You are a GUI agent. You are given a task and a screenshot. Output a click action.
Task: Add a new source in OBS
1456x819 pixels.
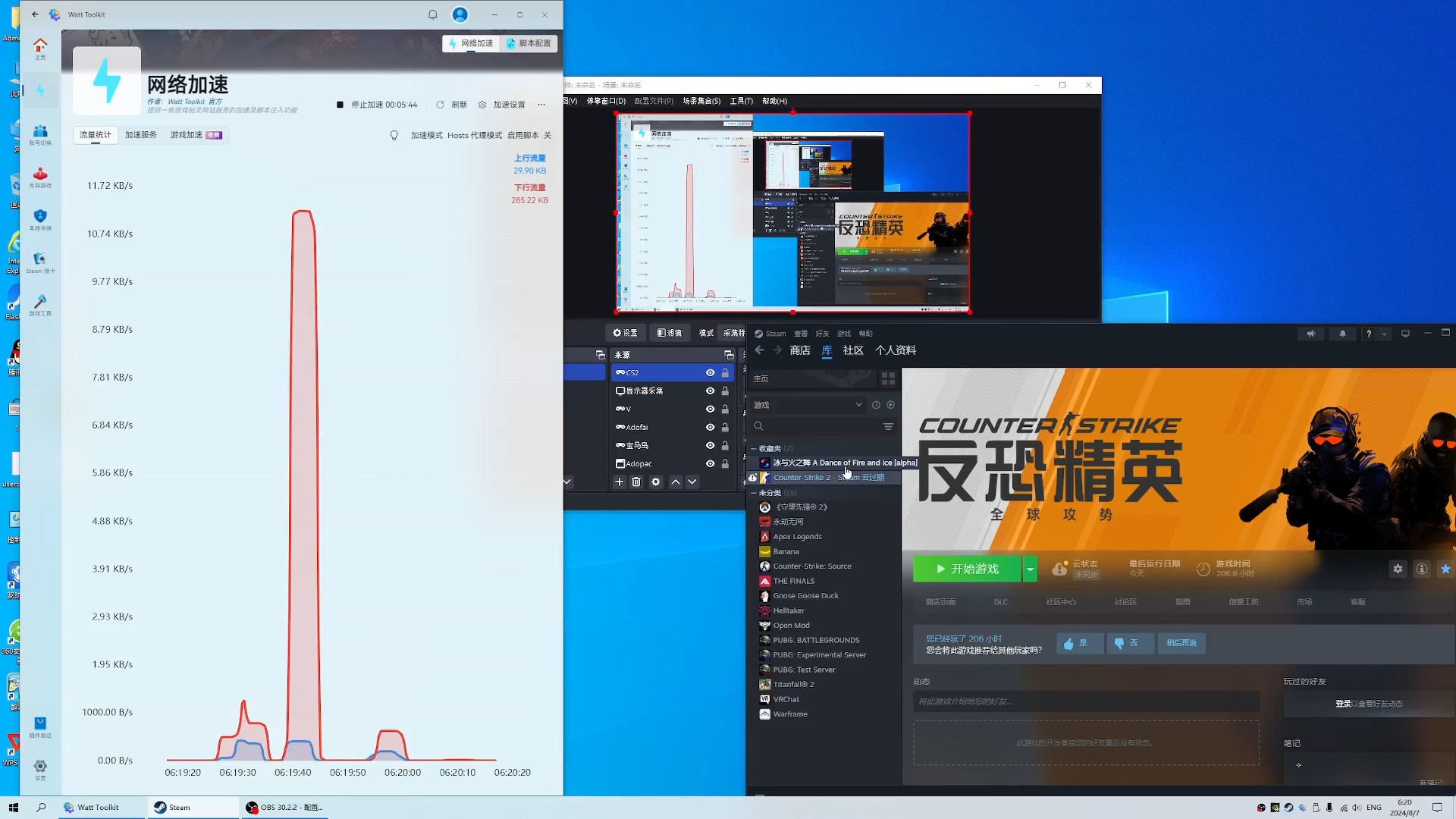pos(619,482)
